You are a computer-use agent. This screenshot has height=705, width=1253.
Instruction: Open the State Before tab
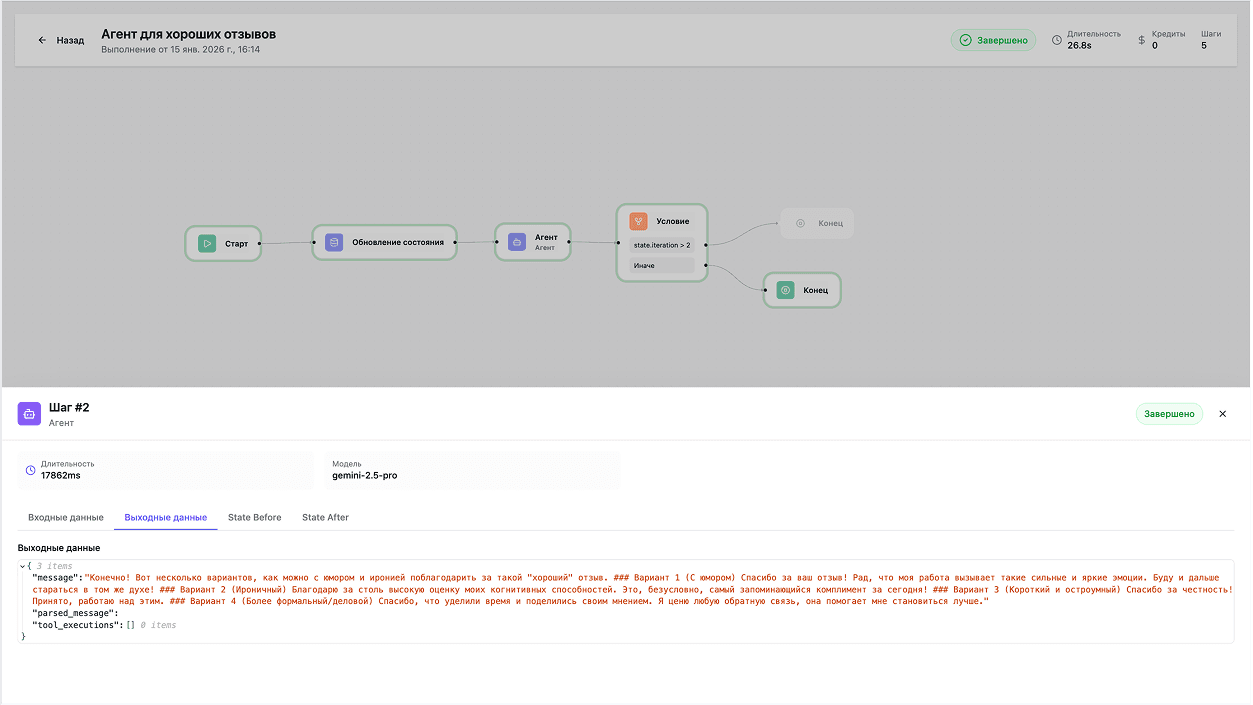pyautogui.click(x=252, y=517)
